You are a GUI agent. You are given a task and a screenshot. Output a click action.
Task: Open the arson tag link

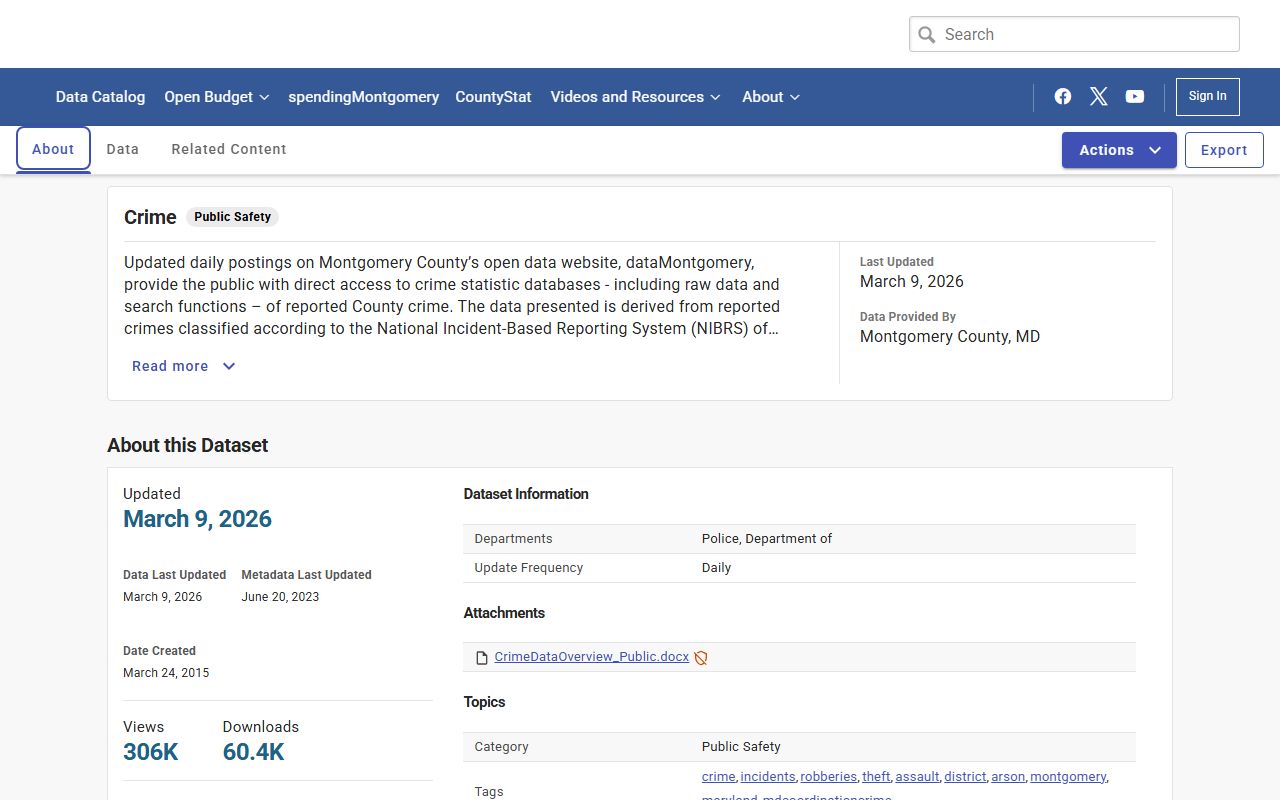coord(1008,777)
